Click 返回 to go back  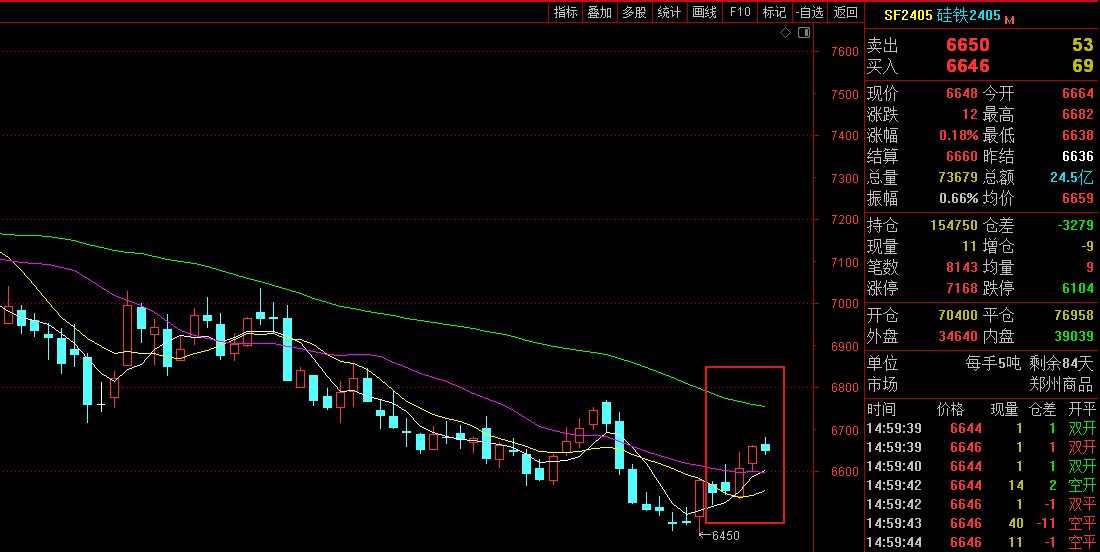[845, 12]
